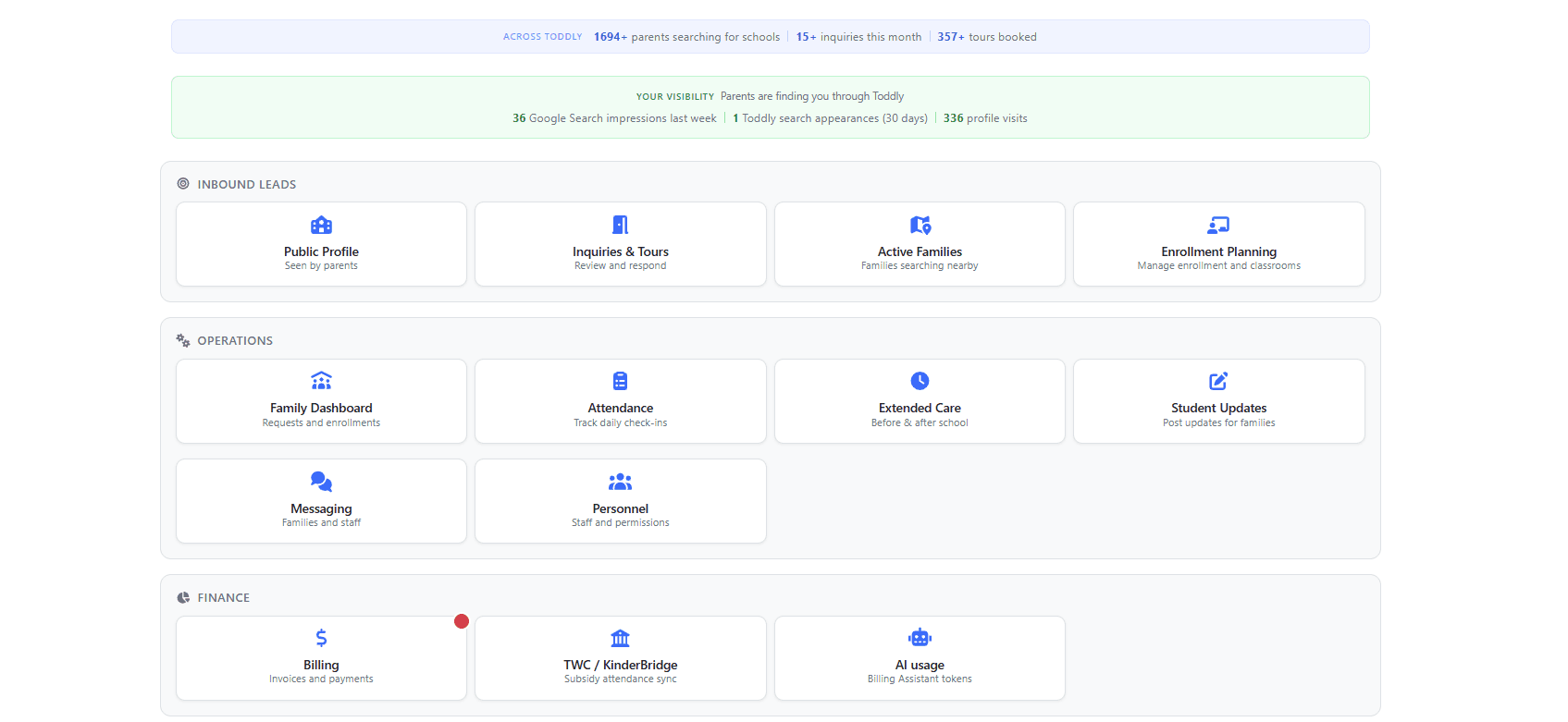
Task: Open the Public Profile building icon
Action: click(321, 225)
